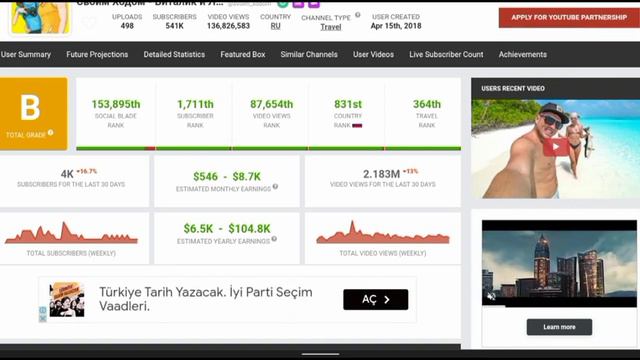Viewport: 640px width, 360px height.
Task: Click the channel type help question mark
Action: click(358, 15)
